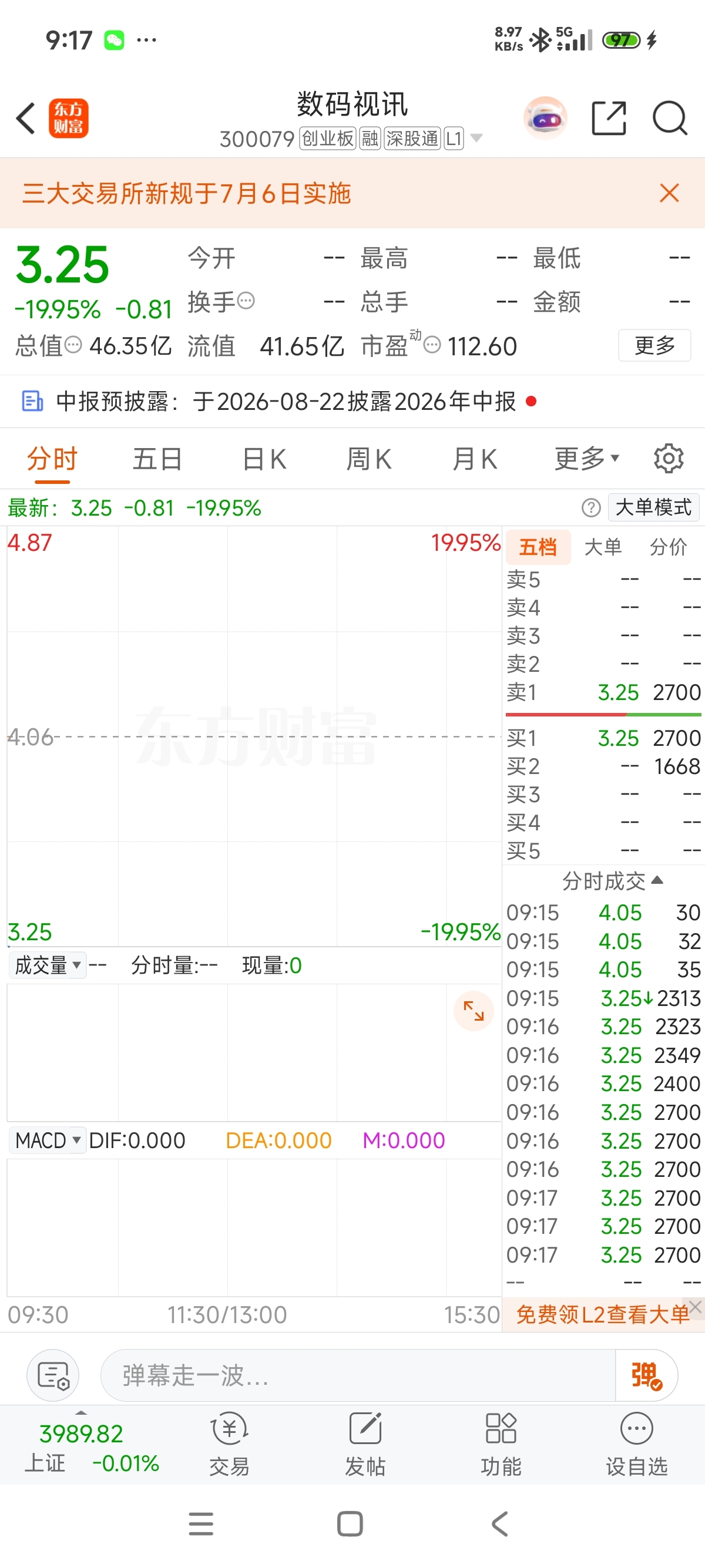Switch to the 日K tab
705x1568 pixels.
(264, 458)
